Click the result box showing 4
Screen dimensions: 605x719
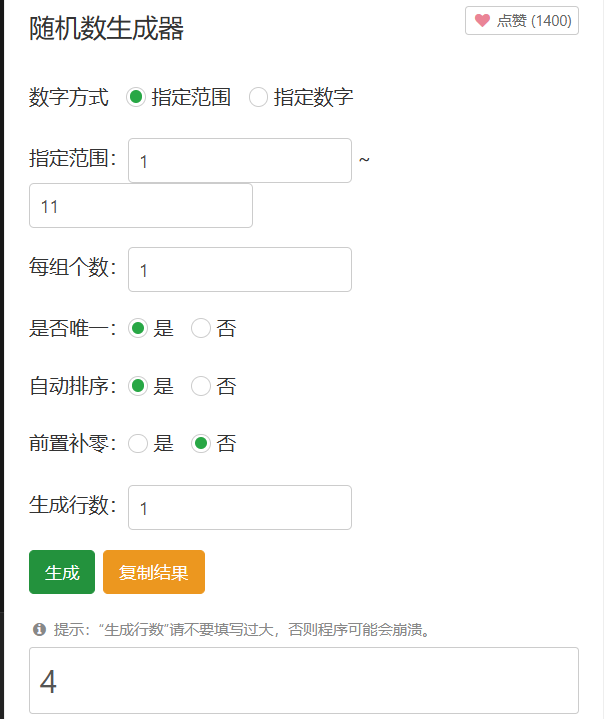pyautogui.click(x=304, y=681)
